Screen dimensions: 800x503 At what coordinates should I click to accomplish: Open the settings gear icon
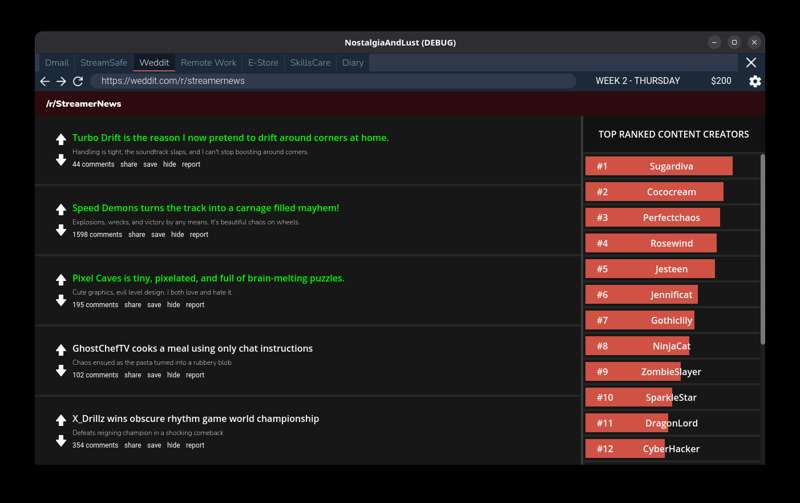point(755,81)
